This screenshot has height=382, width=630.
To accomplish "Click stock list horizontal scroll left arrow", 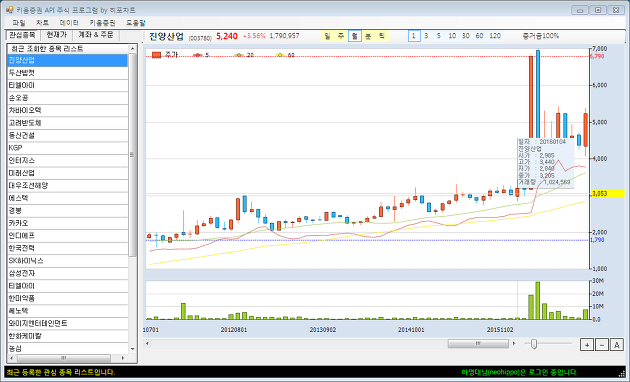I will click(11, 358).
